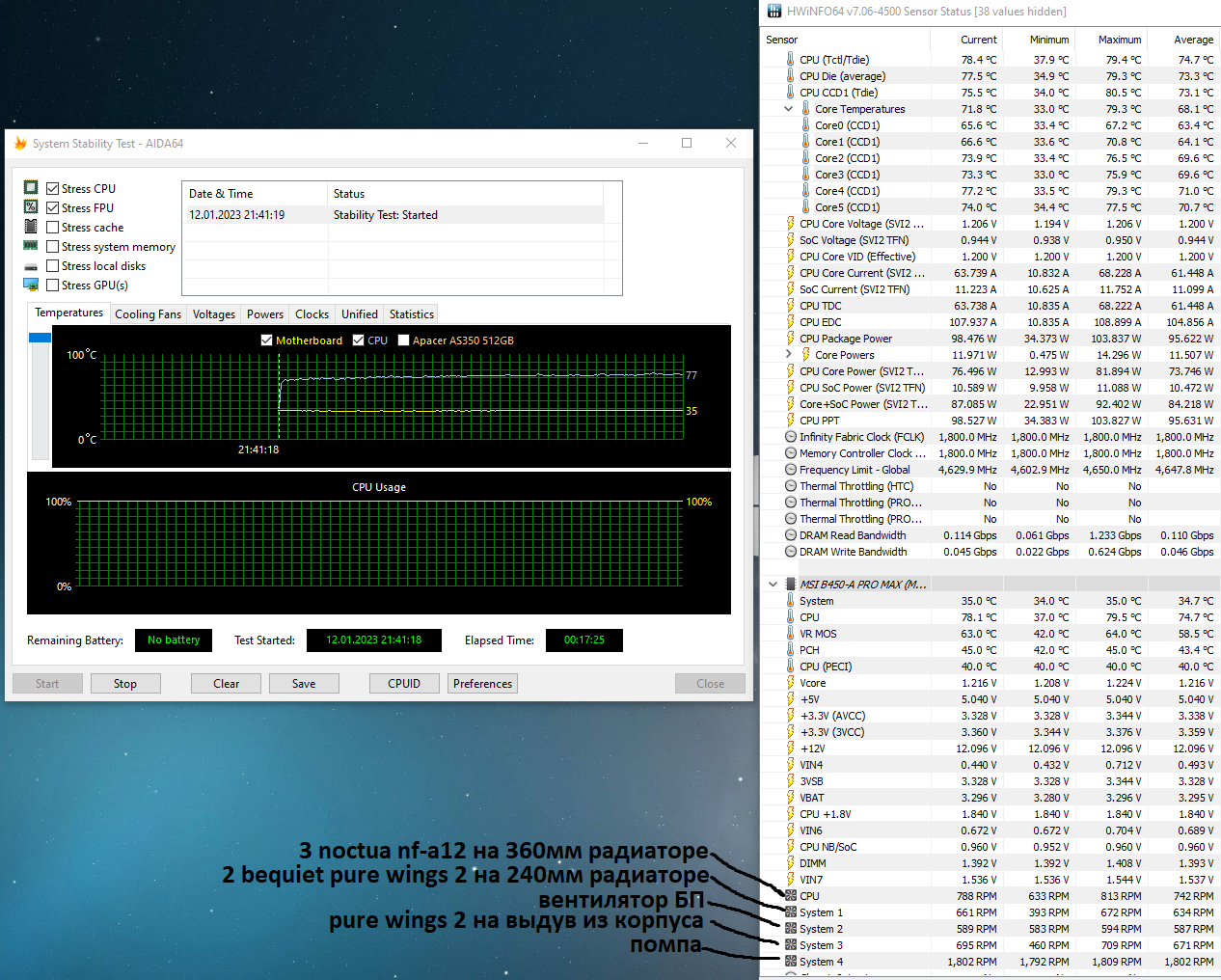This screenshot has width=1221, height=980.
Task: Click the HWiNFO64 app icon in title bar
Action: 774,12
